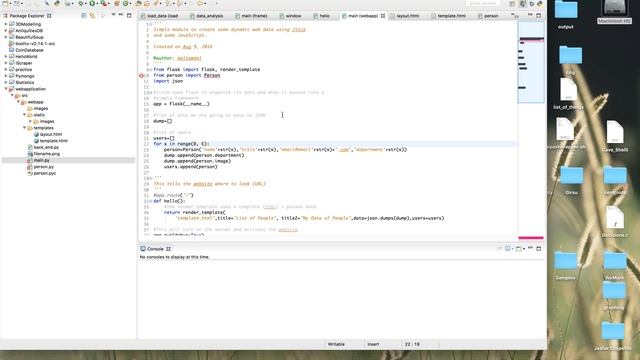Collapse the templates folder

click(24, 128)
